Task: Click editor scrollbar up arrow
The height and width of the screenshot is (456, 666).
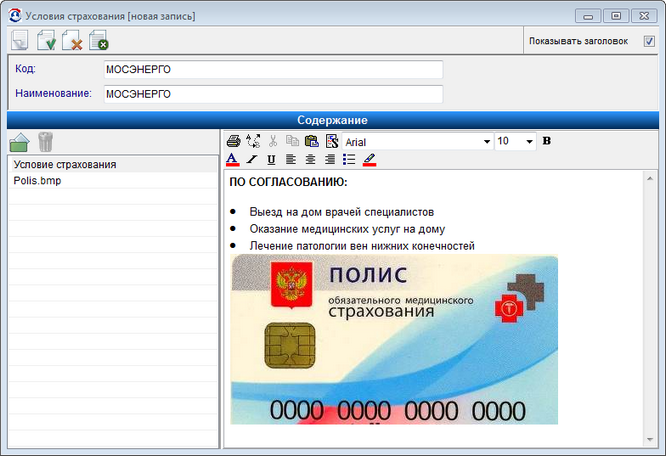Action: (650, 179)
